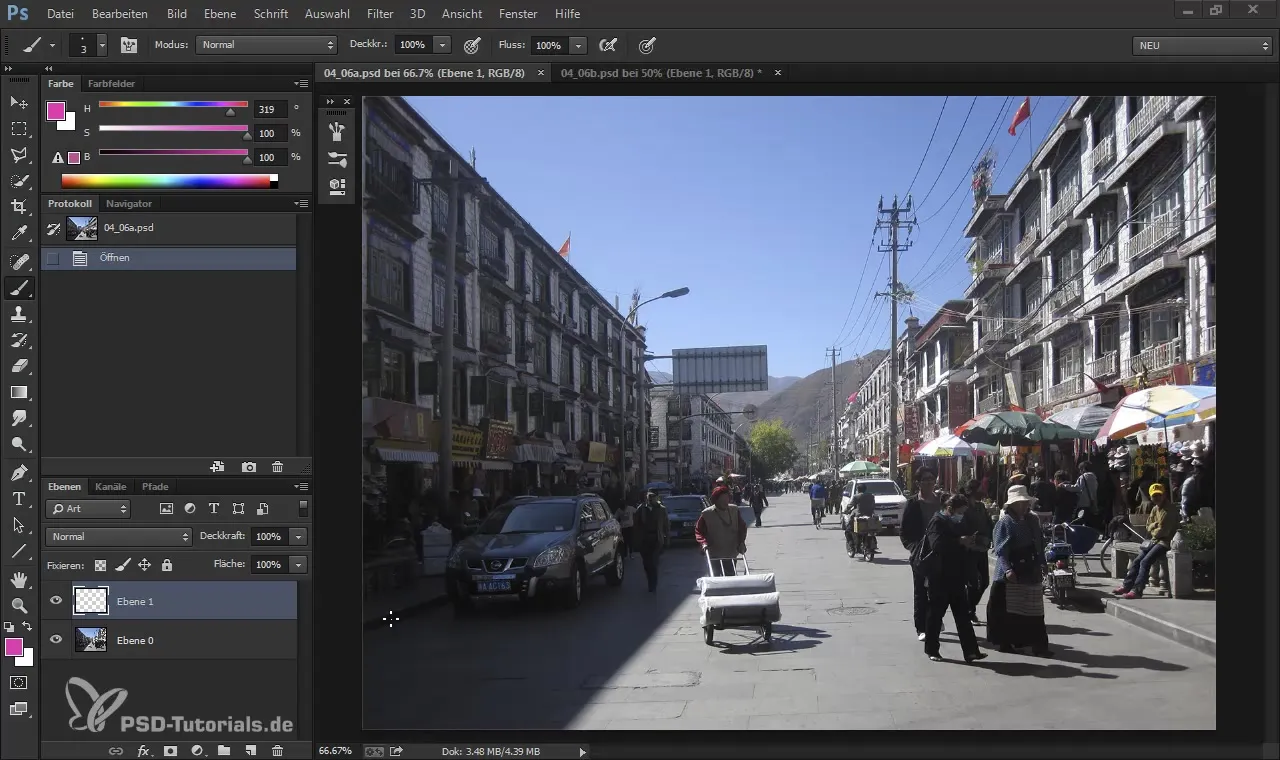
Task: Hide layer Ebene 0
Action: pyautogui.click(x=56, y=639)
